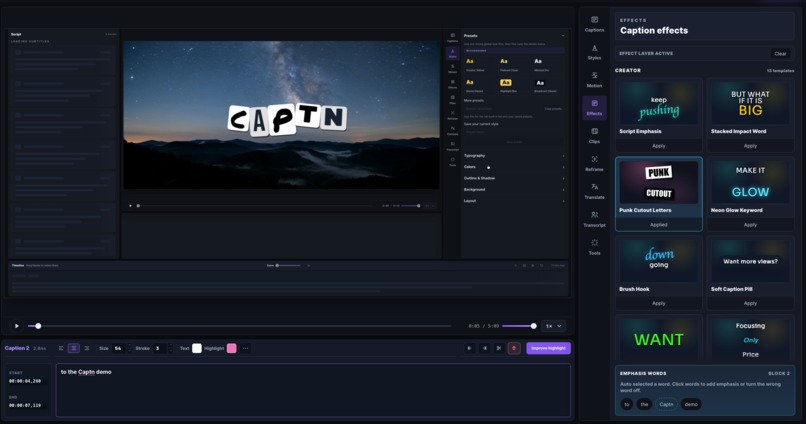Click the End time field 00:00:07,119
Image resolution: width=806 pixels, height=424 pixels.
point(26,405)
